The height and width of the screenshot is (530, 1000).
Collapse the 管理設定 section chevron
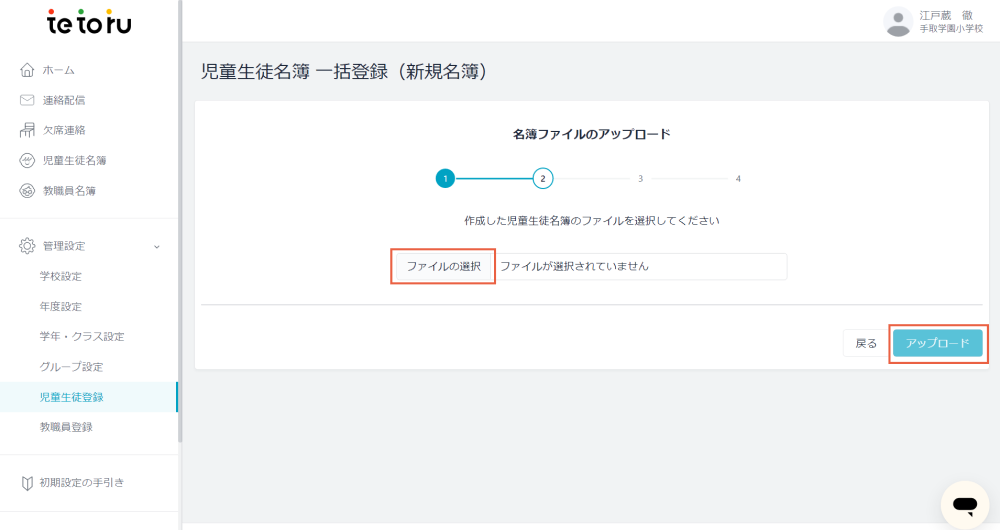157,247
